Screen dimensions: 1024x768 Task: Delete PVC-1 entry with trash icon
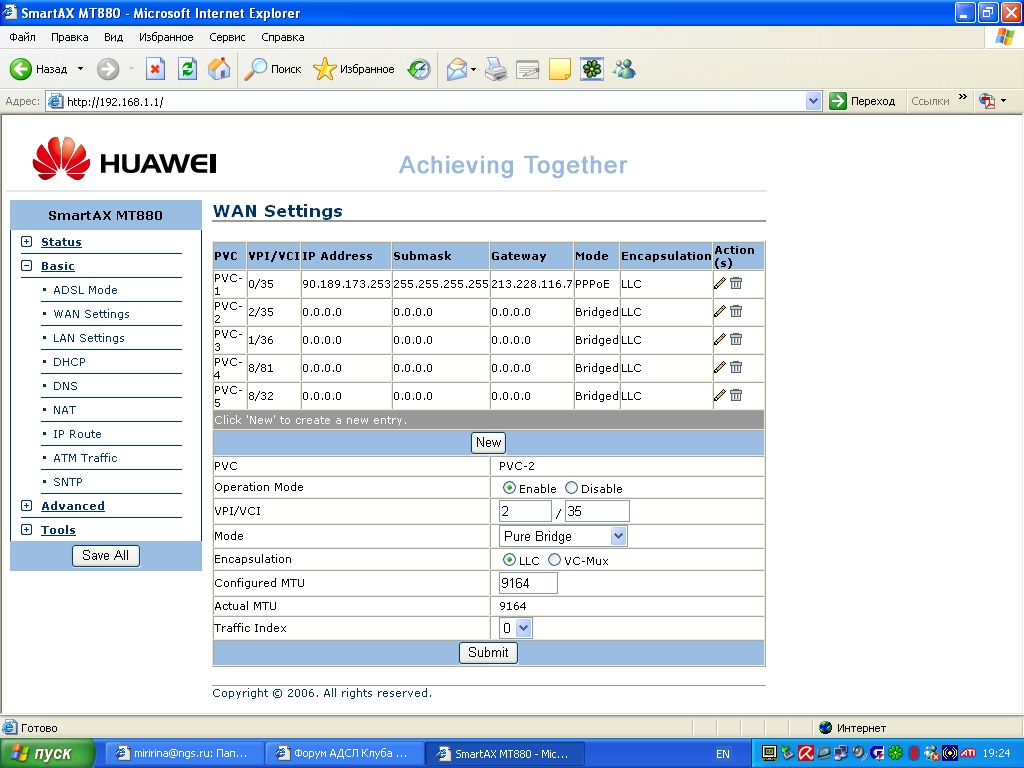click(736, 283)
